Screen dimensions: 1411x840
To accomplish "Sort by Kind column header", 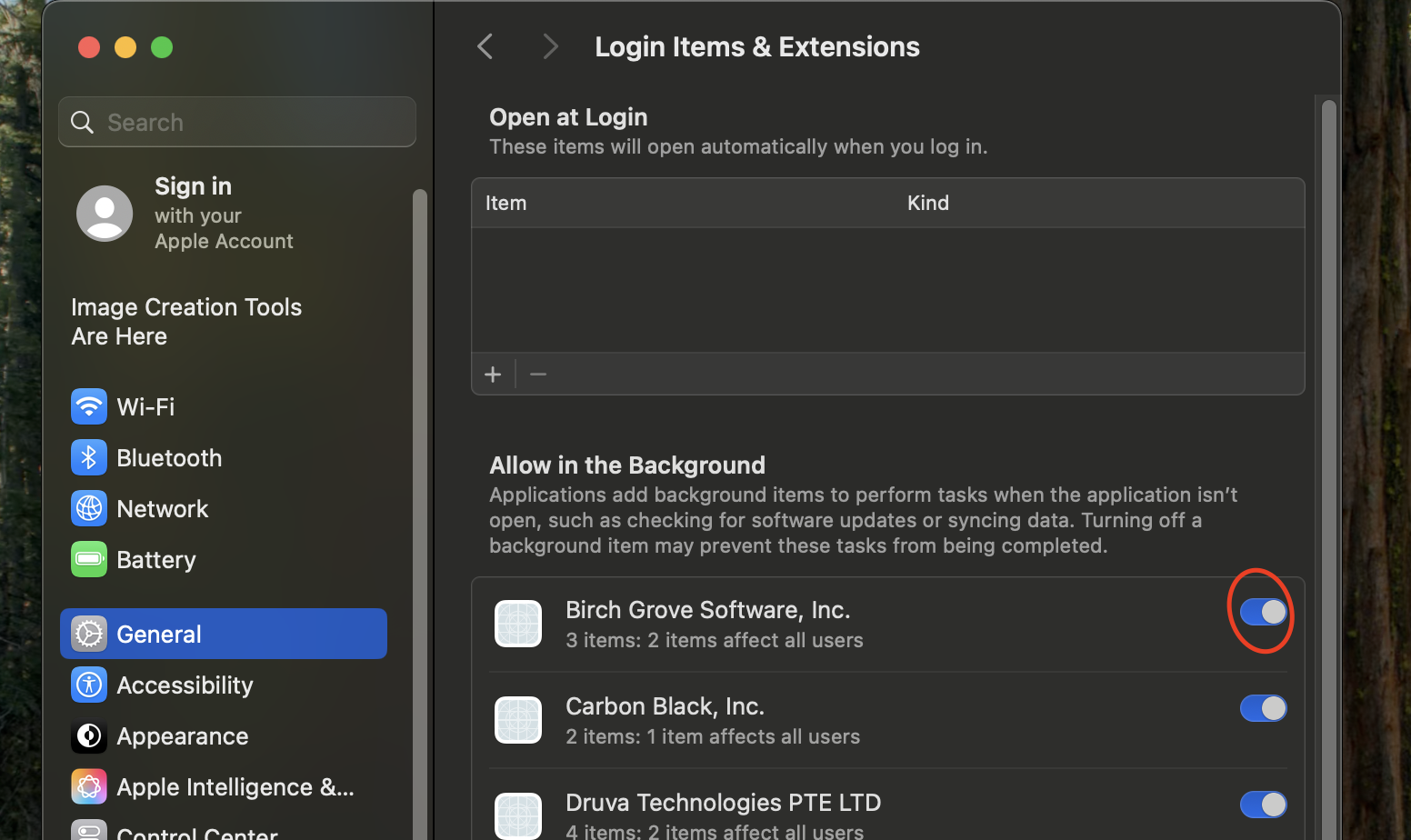I will point(927,203).
